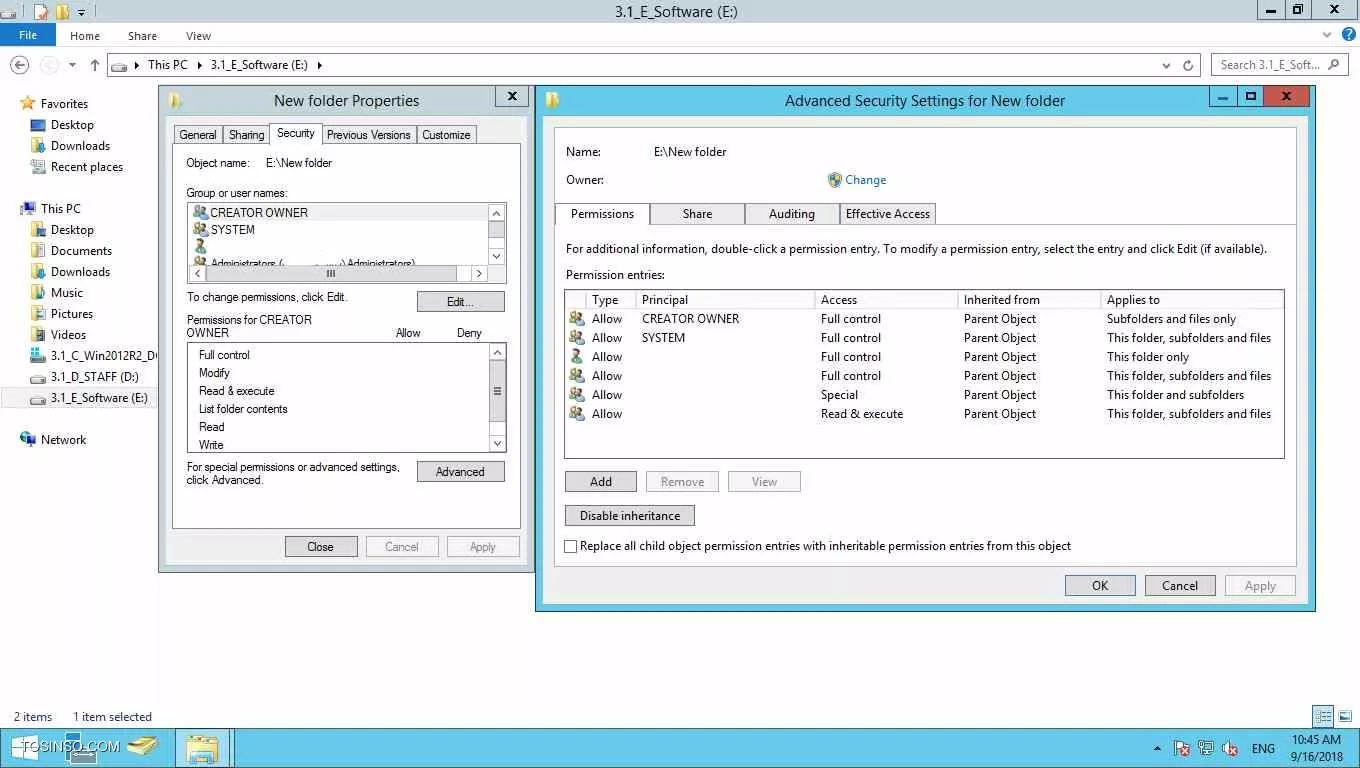Open the Previous Versions tab
This screenshot has width=1360, height=768.
tap(368, 135)
